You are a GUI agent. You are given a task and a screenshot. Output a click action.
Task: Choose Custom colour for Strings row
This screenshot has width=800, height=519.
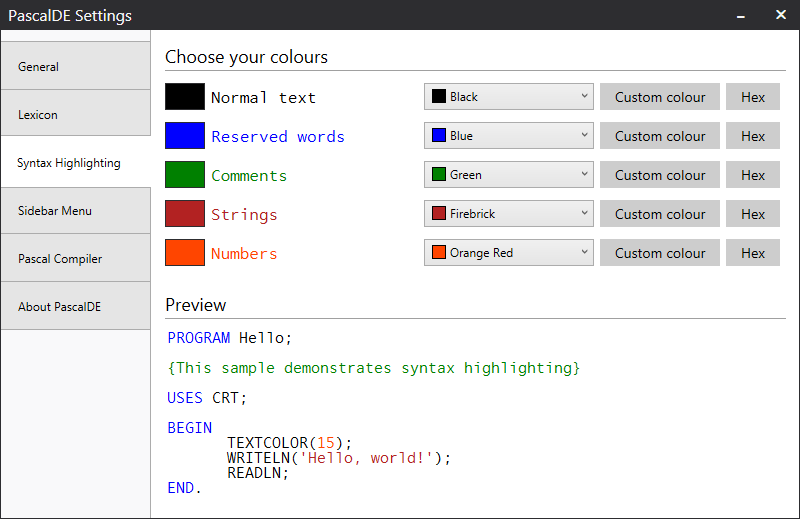pyautogui.click(x=660, y=214)
